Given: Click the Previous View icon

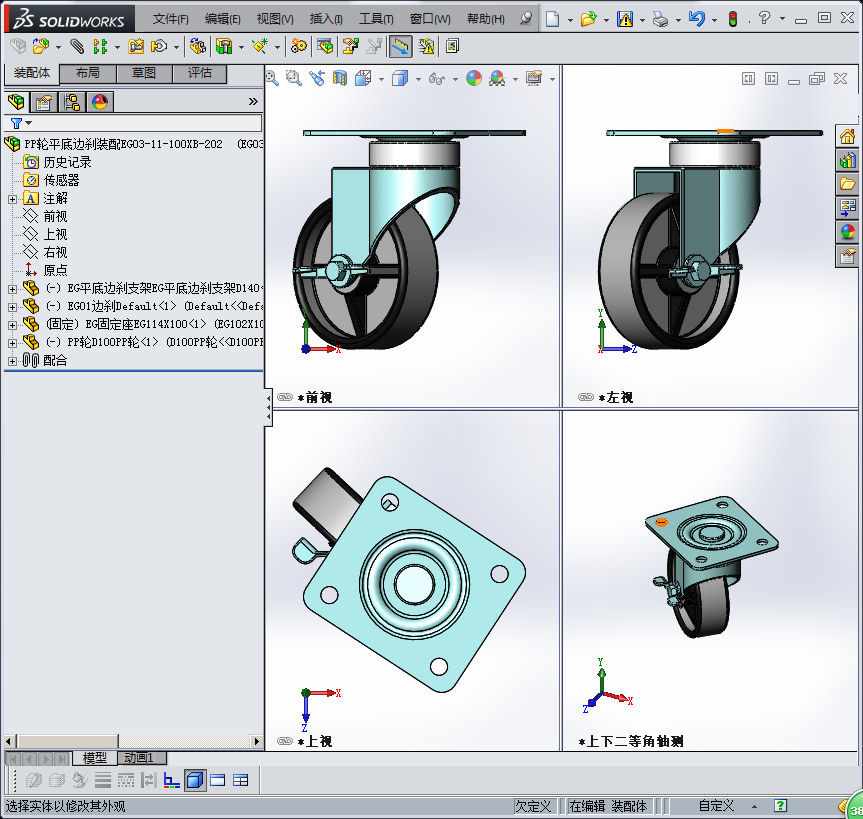Looking at the screenshot, I should pos(317,79).
